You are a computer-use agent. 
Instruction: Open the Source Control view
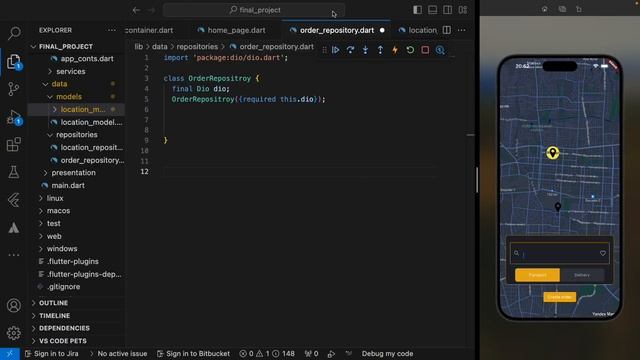14,89
